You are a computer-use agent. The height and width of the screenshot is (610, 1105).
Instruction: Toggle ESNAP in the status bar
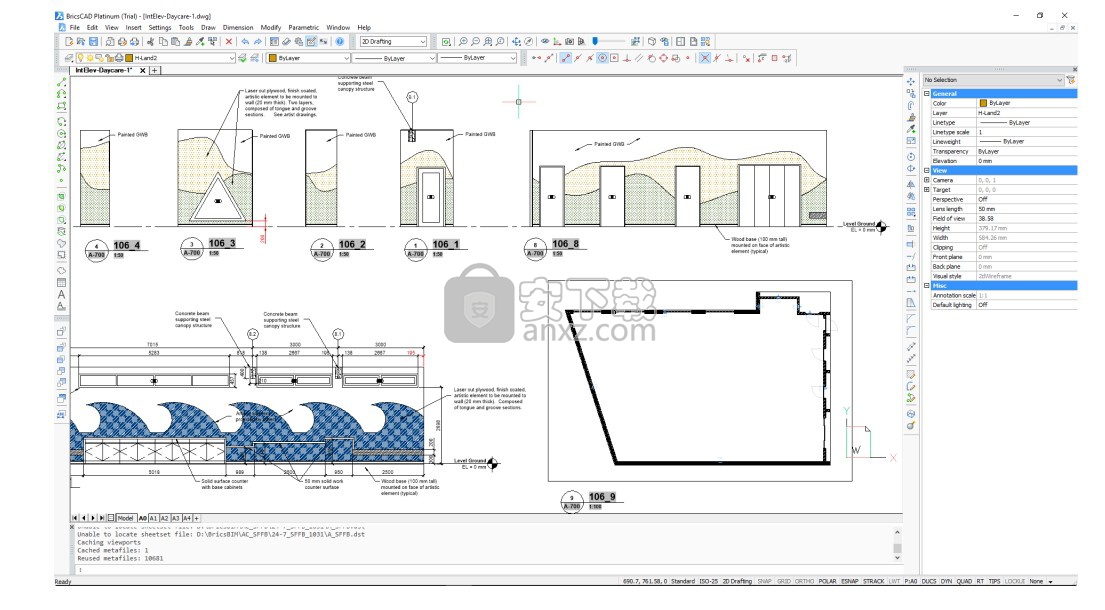pyautogui.click(x=850, y=581)
